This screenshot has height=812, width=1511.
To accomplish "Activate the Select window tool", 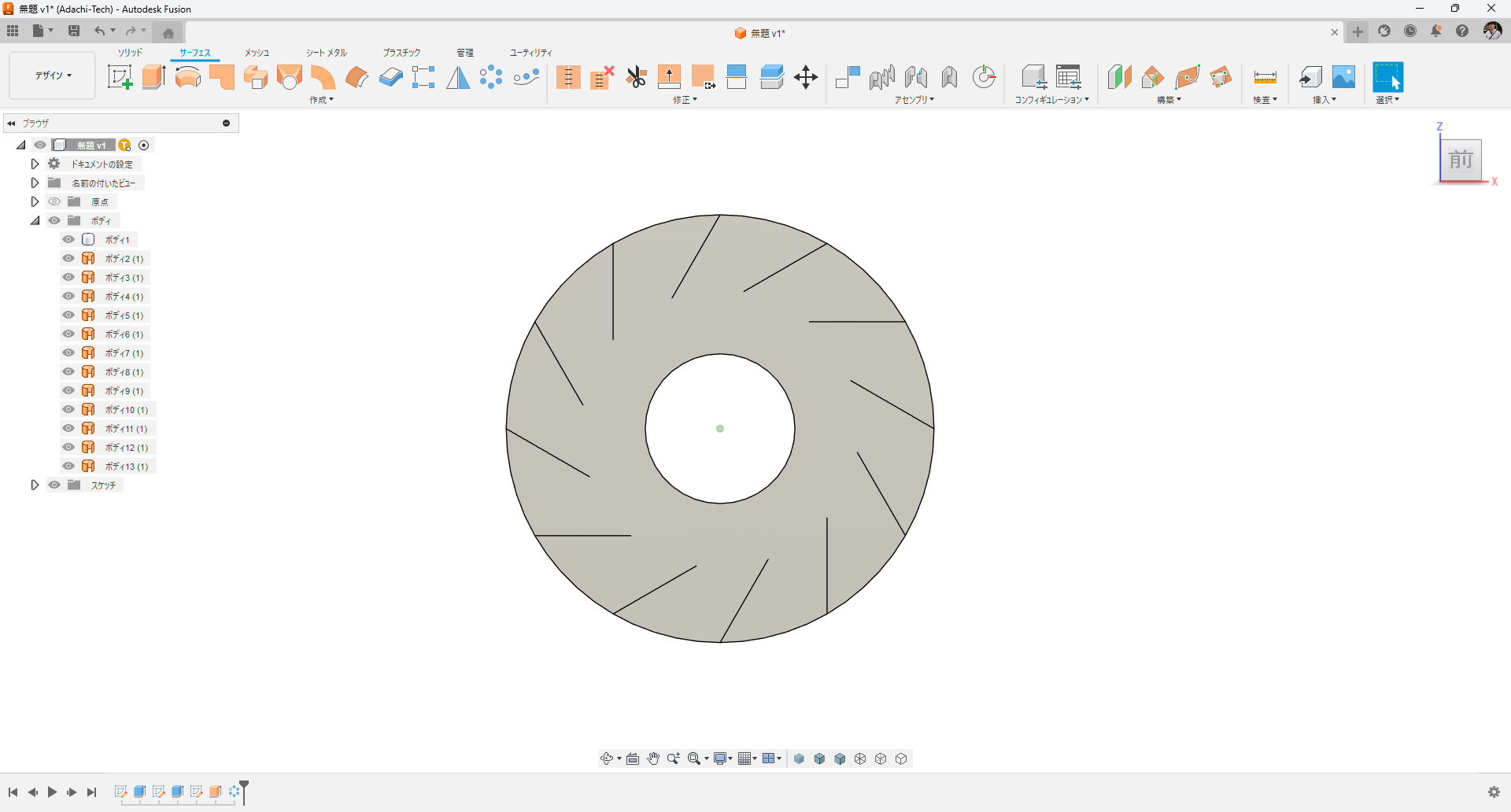I will pyautogui.click(x=1387, y=77).
